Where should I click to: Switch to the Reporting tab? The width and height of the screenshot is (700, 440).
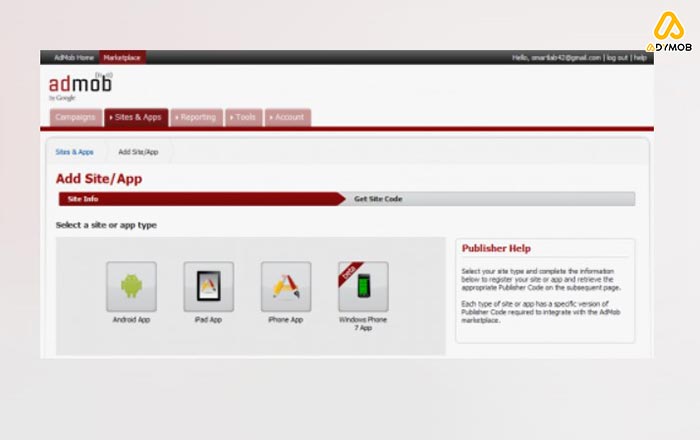tap(196, 117)
